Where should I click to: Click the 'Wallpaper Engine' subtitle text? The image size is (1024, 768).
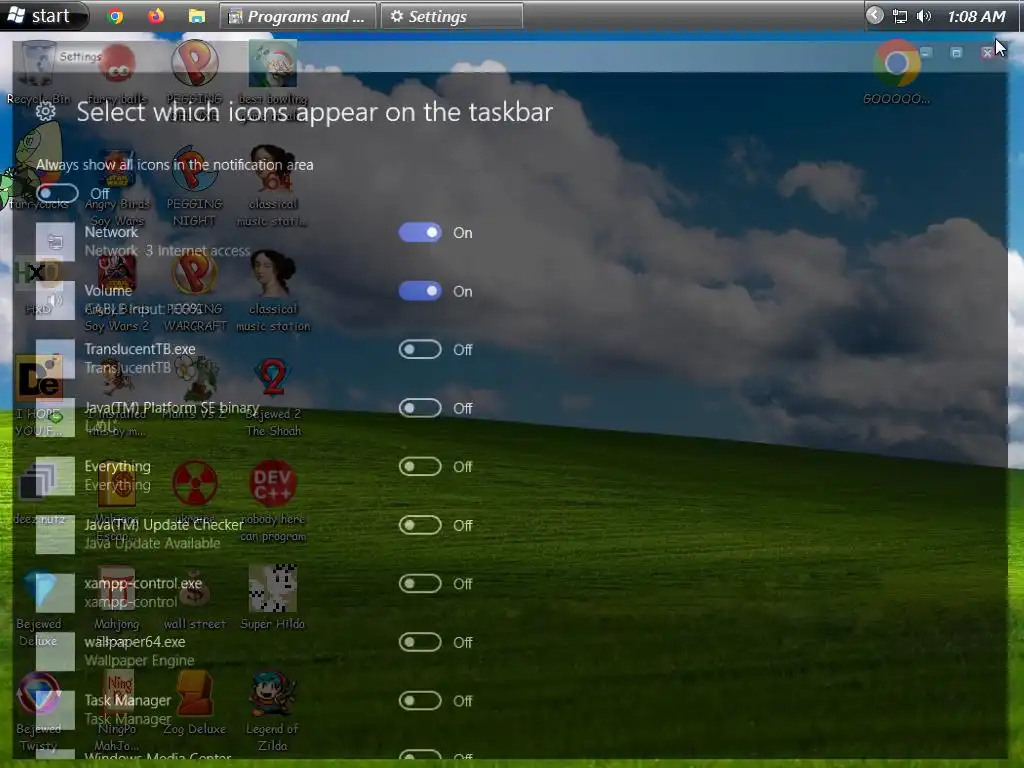tap(139, 660)
